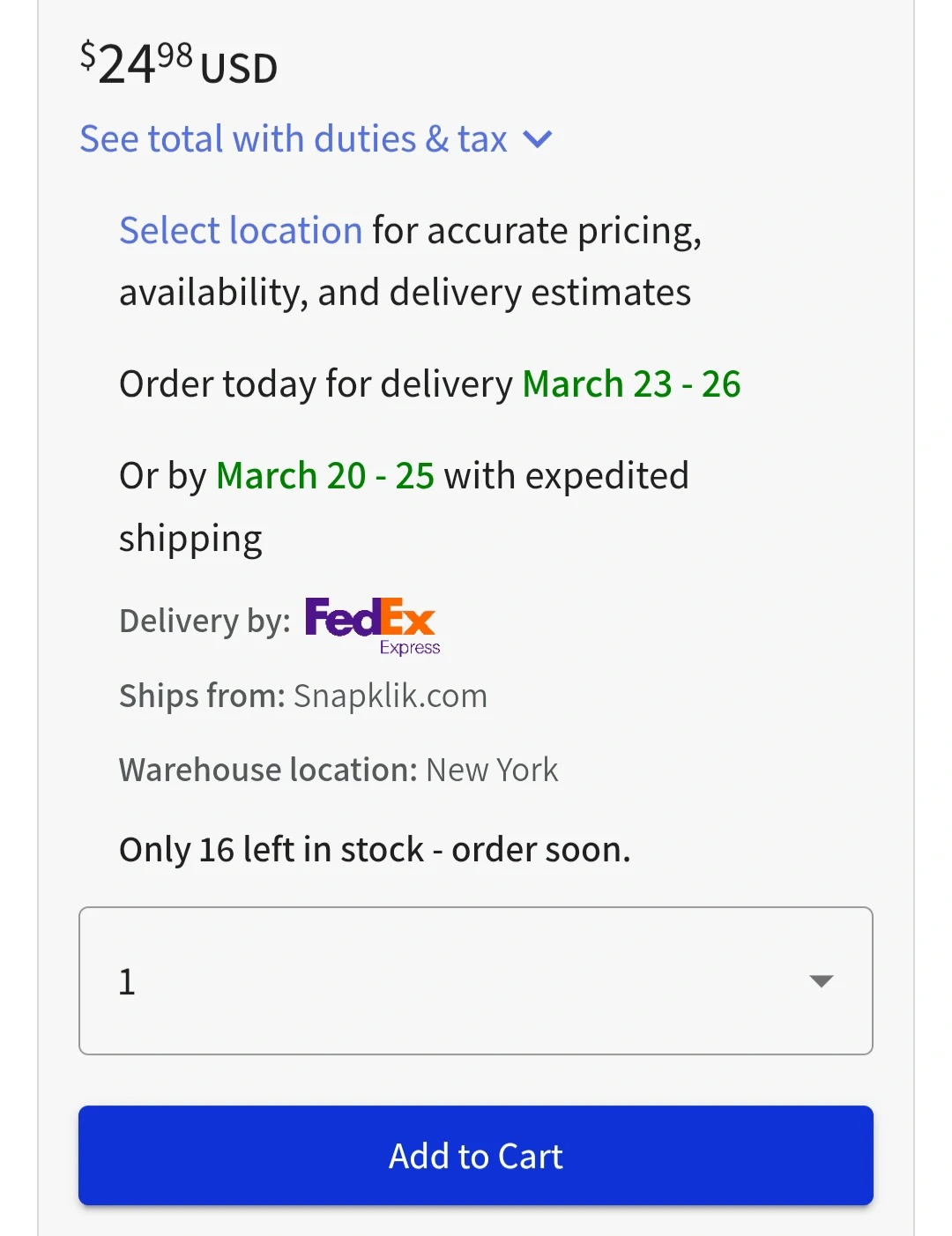Click the $24.98 price amount
This screenshot has height=1236, width=952.
pyautogui.click(x=137, y=63)
